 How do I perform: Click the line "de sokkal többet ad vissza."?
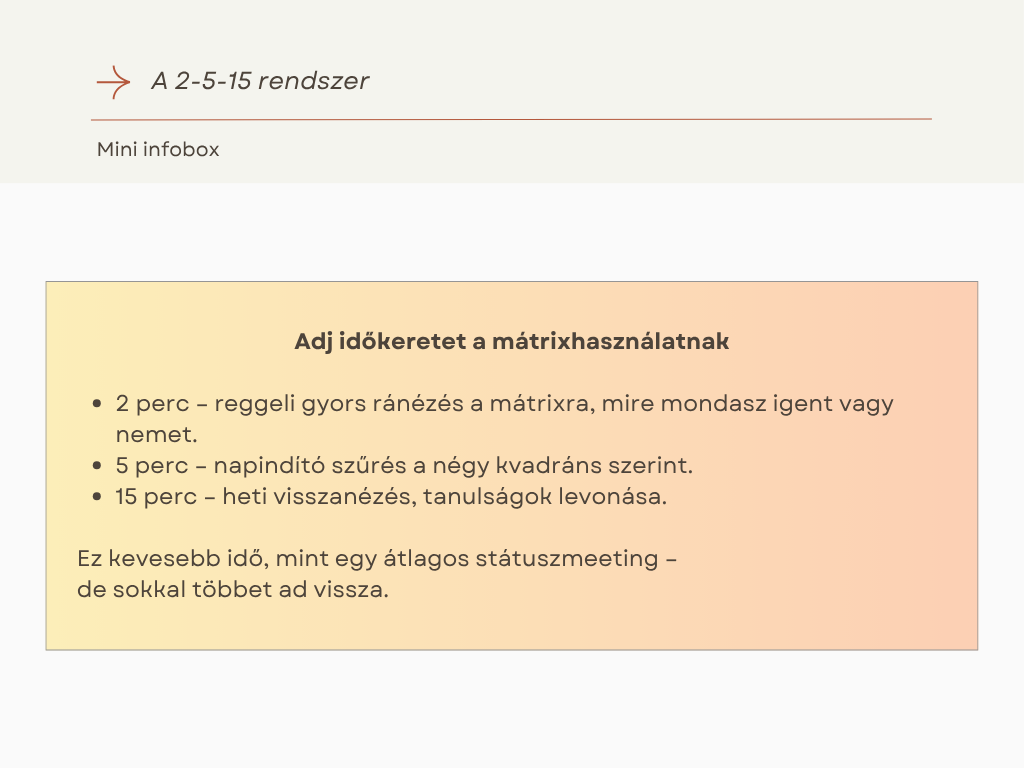[x=232, y=589]
